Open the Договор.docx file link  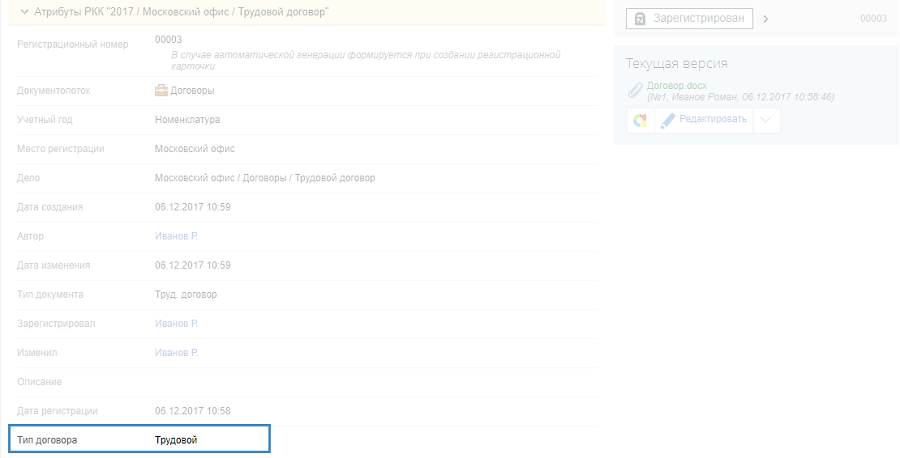676,86
